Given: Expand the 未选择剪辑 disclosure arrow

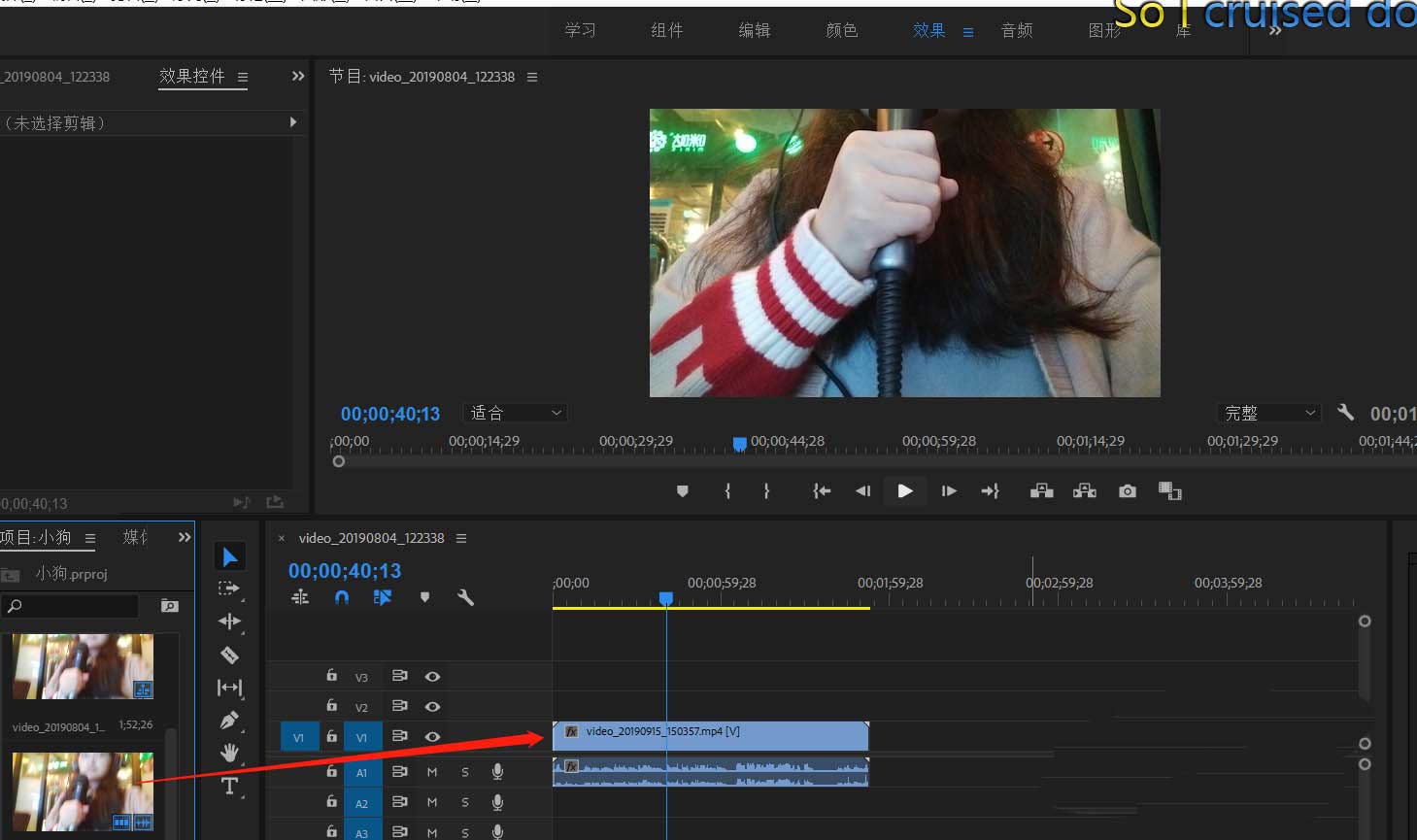Looking at the screenshot, I should point(292,122).
